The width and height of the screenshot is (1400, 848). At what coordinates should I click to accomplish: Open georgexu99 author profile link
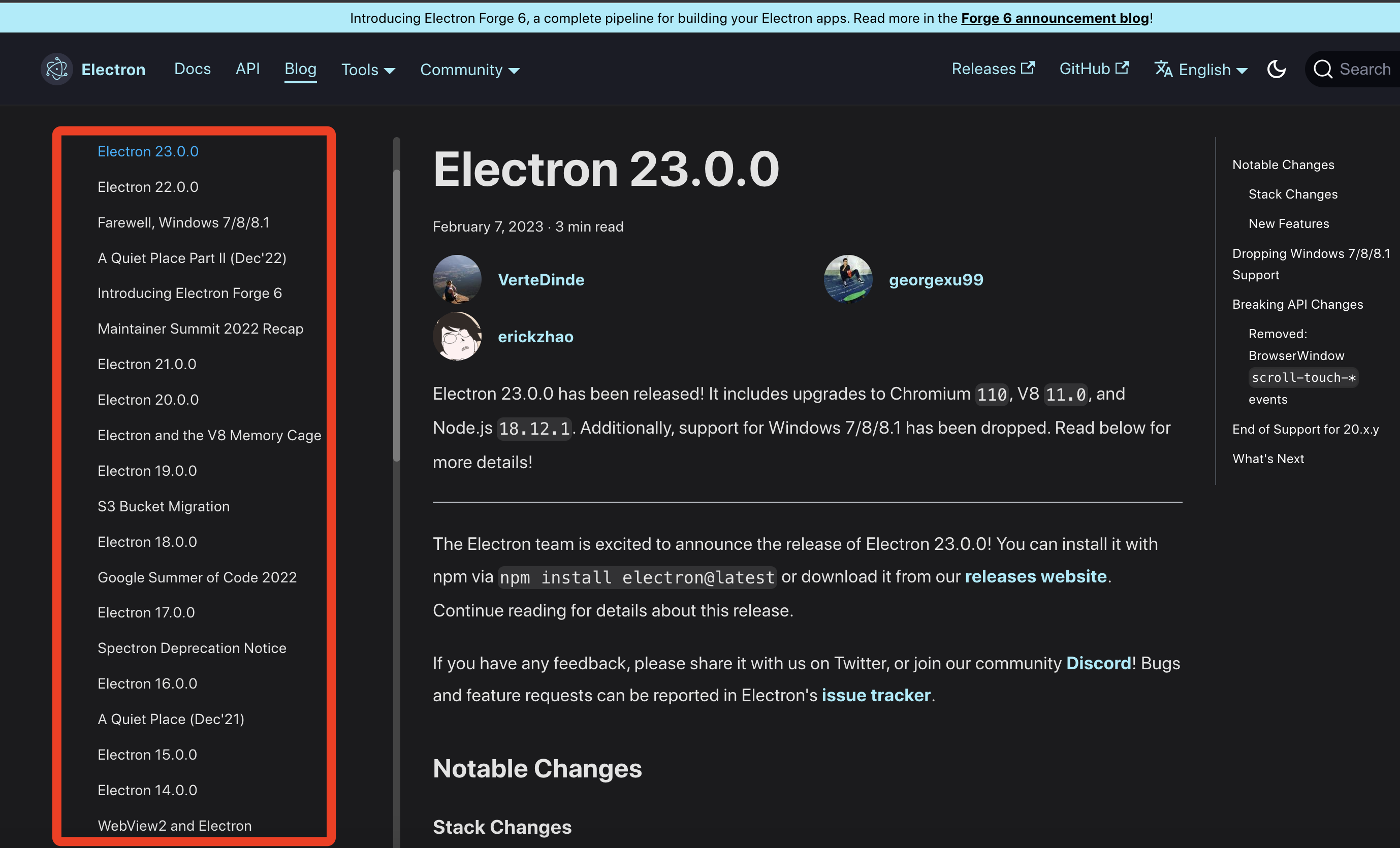[x=936, y=279]
